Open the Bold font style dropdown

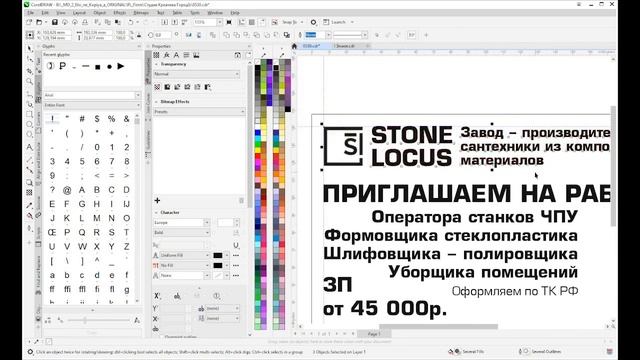click(x=181, y=233)
